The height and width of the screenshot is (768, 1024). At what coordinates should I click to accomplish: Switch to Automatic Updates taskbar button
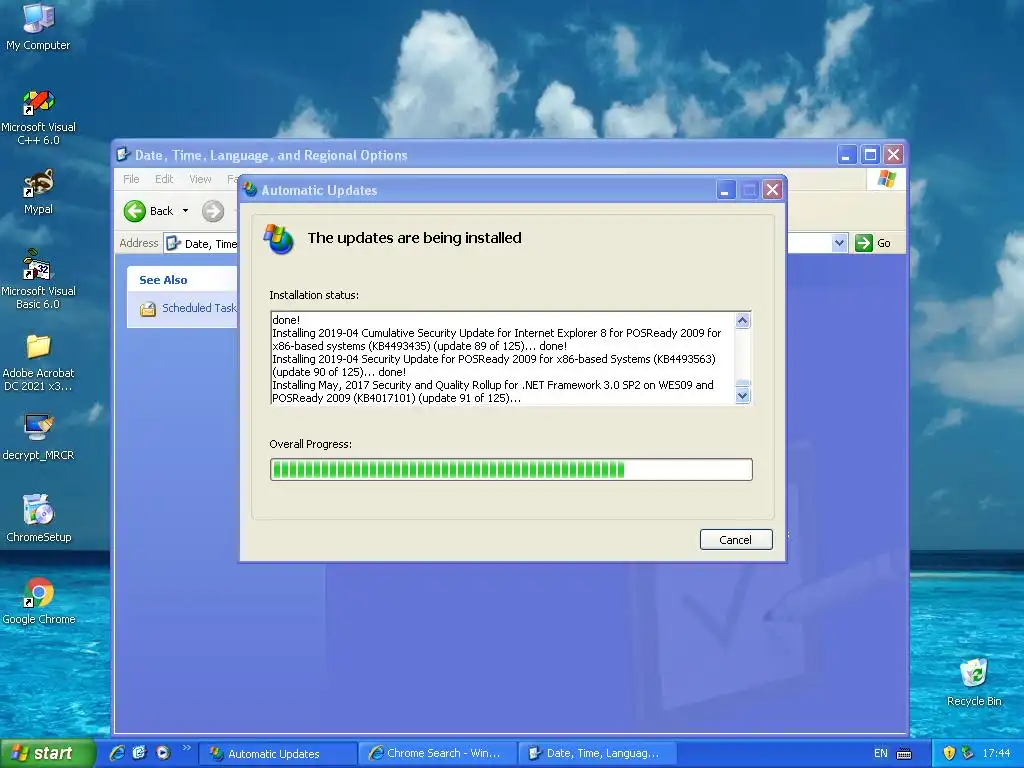[x=278, y=754]
